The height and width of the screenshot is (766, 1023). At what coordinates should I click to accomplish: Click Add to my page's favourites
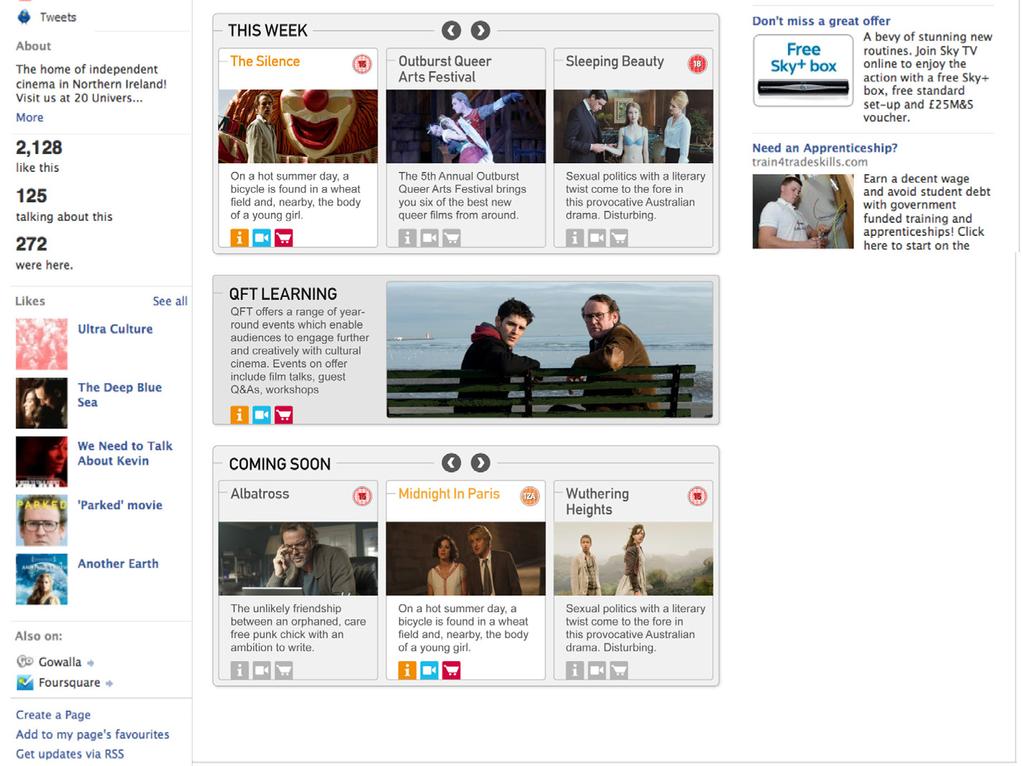pos(92,734)
